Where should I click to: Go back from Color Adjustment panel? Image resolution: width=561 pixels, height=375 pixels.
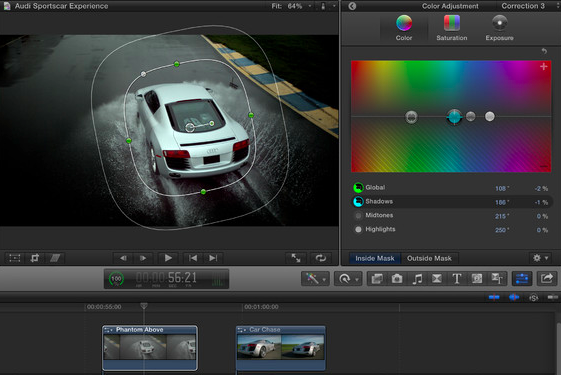pyautogui.click(x=352, y=6)
